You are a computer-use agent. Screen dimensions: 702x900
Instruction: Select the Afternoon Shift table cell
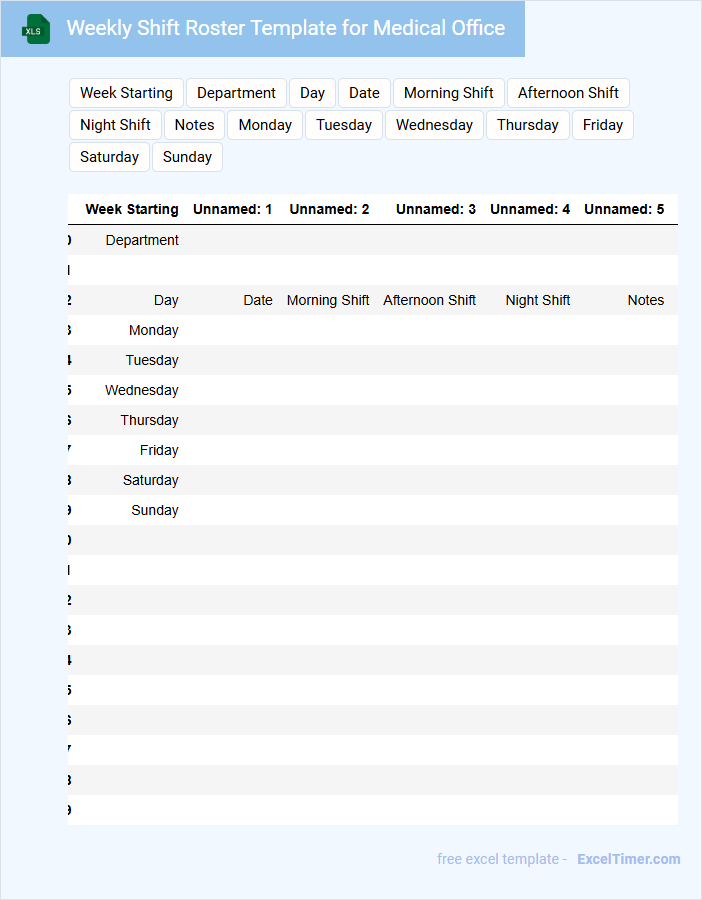click(429, 300)
